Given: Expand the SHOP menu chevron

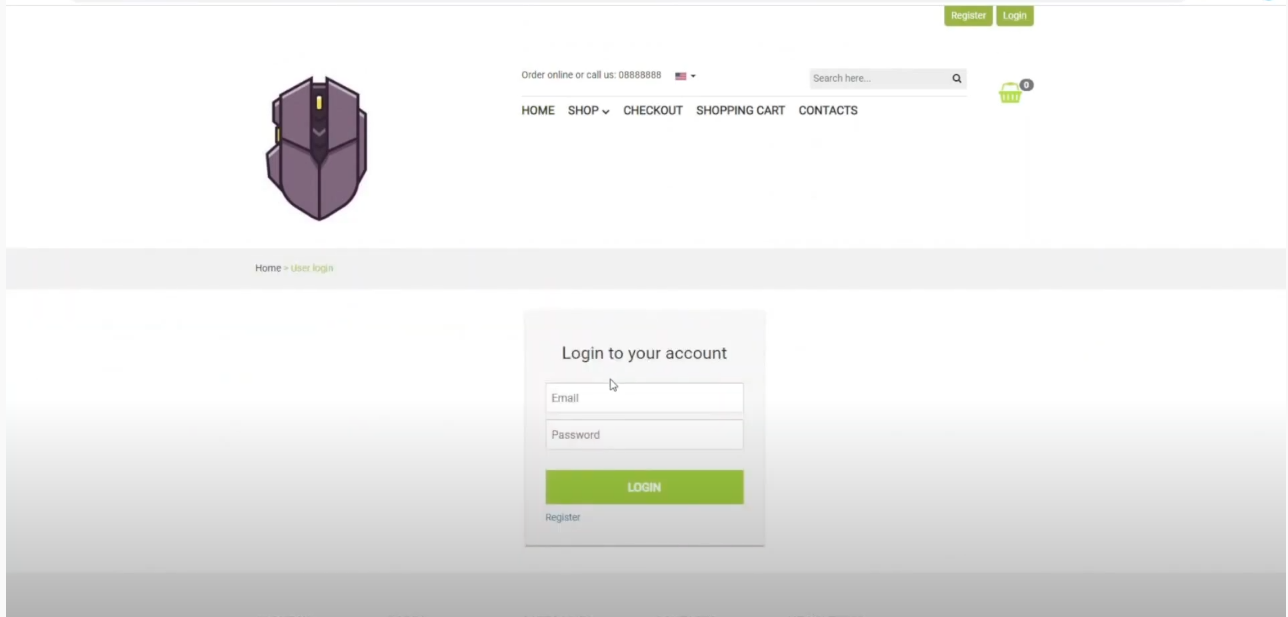Looking at the screenshot, I should click(606, 112).
